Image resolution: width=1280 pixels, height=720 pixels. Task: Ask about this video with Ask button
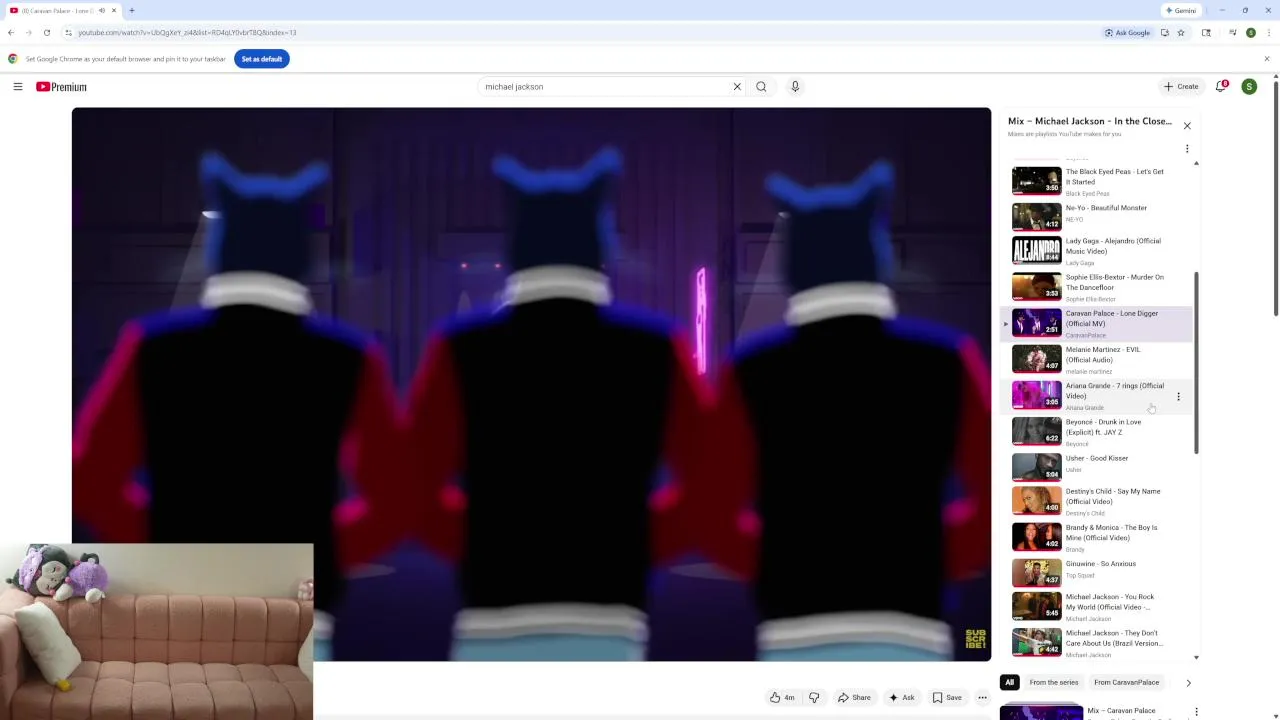(901, 698)
